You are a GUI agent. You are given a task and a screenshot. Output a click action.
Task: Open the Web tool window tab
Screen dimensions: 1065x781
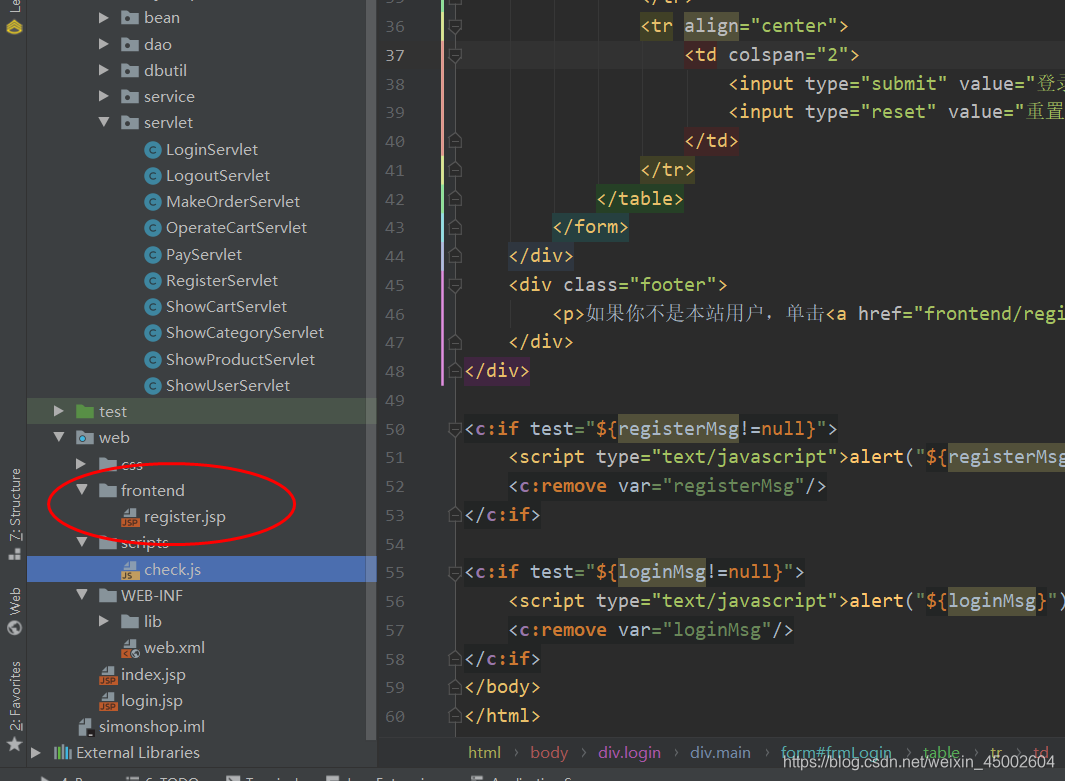coord(14,611)
